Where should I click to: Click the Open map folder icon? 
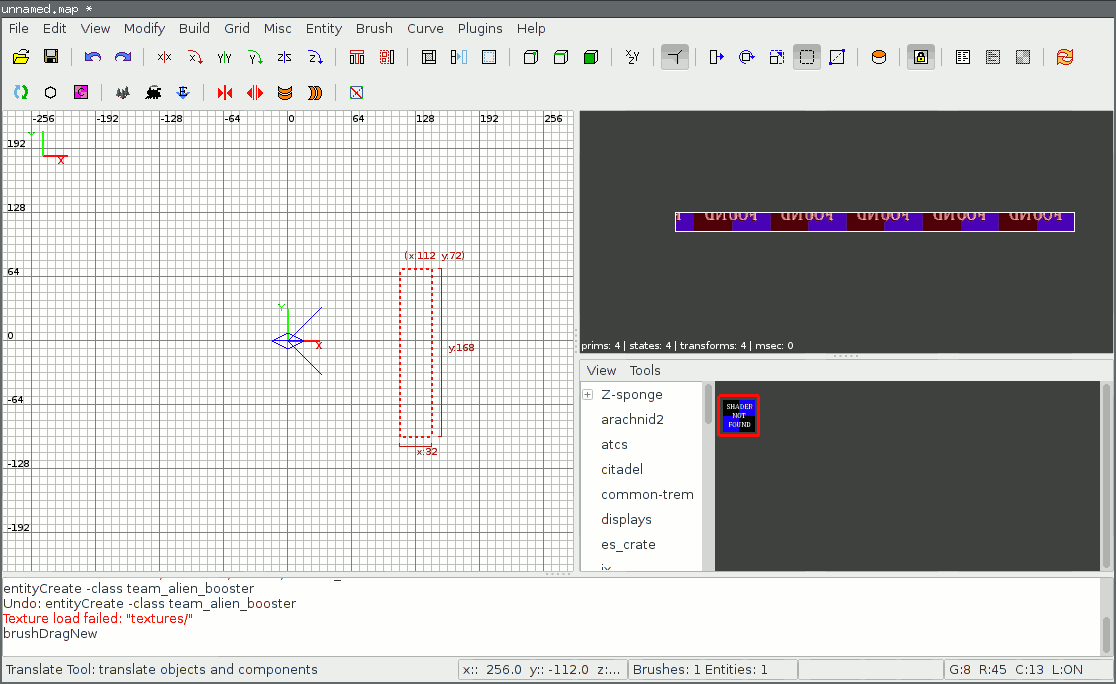pyautogui.click(x=21, y=57)
